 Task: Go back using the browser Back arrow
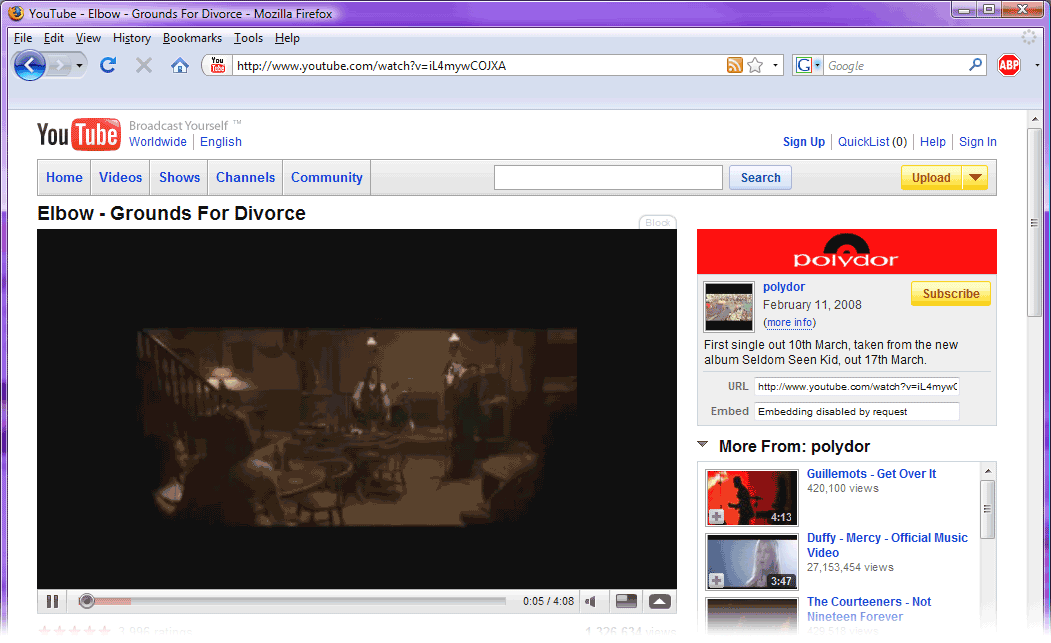[x=29, y=66]
